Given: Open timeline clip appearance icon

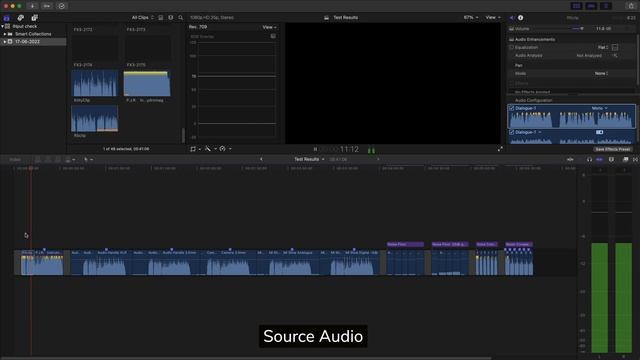Looking at the screenshot, I should coord(611,160).
